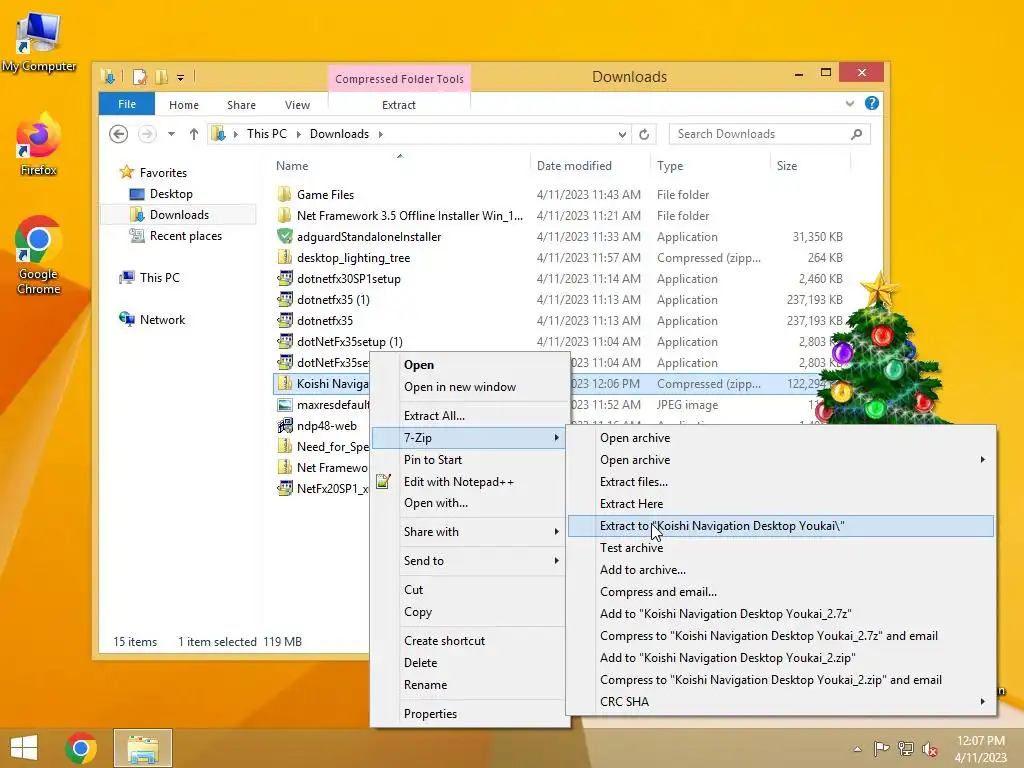Click the search magnifier icon
1024x768 pixels.
[856, 134]
